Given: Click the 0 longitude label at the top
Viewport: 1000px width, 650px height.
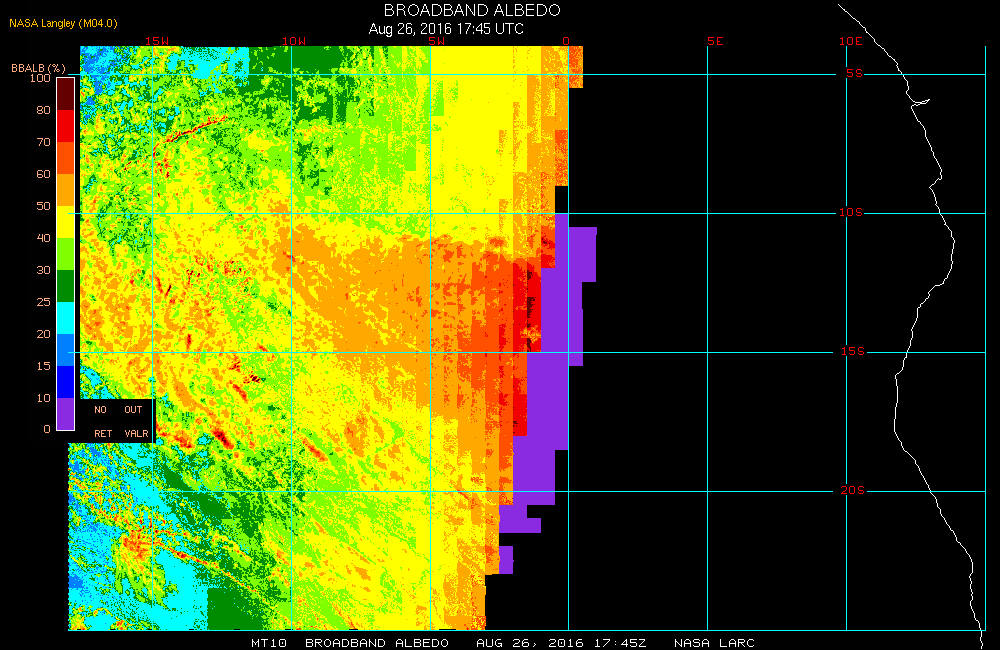Looking at the screenshot, I should pos(566,41).
